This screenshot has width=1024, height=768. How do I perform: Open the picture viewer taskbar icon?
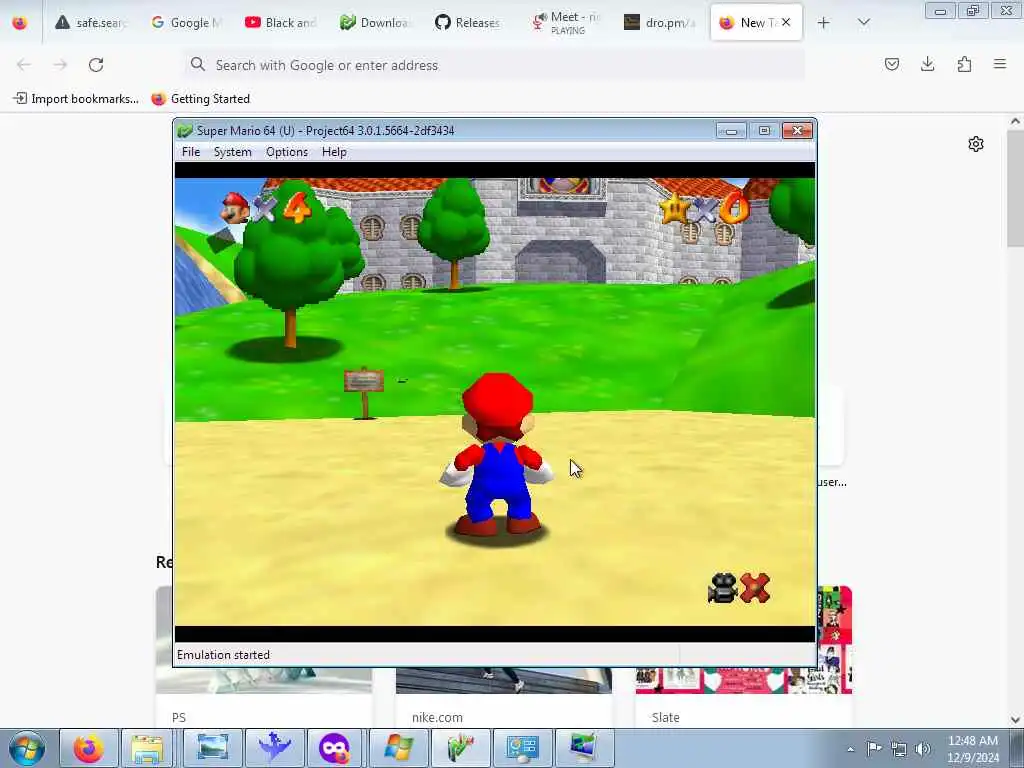point(213,748)
